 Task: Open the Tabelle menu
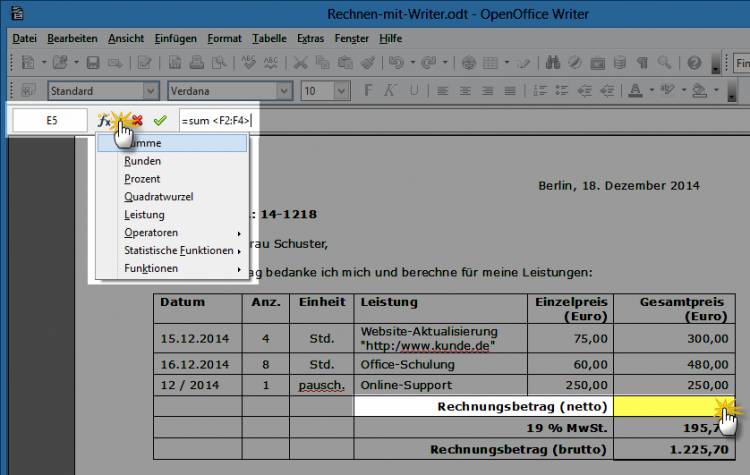click(x=269, y=38)
